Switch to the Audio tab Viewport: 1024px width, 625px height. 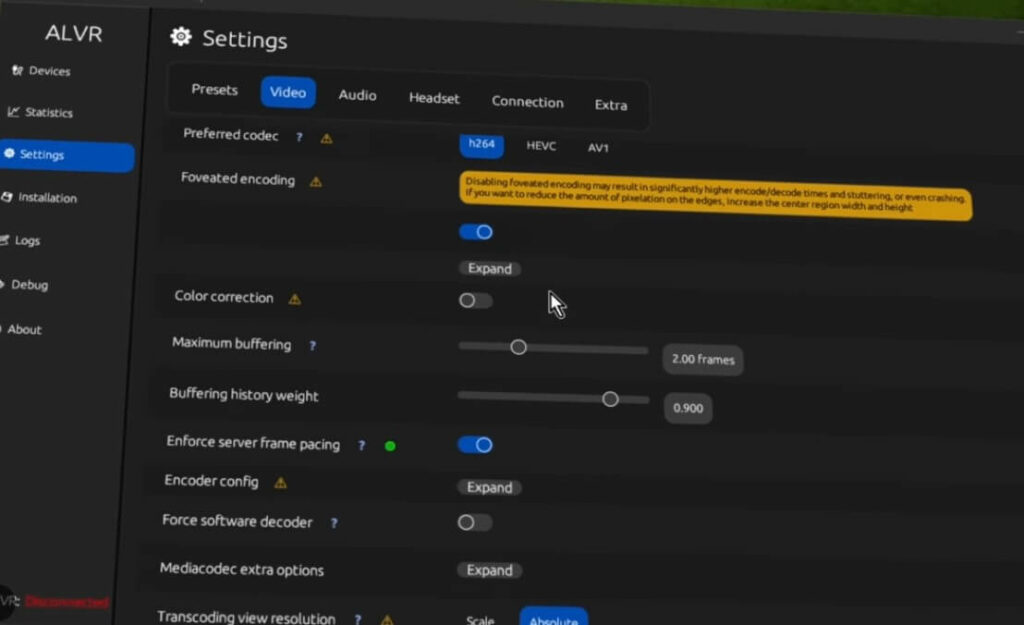357,95
